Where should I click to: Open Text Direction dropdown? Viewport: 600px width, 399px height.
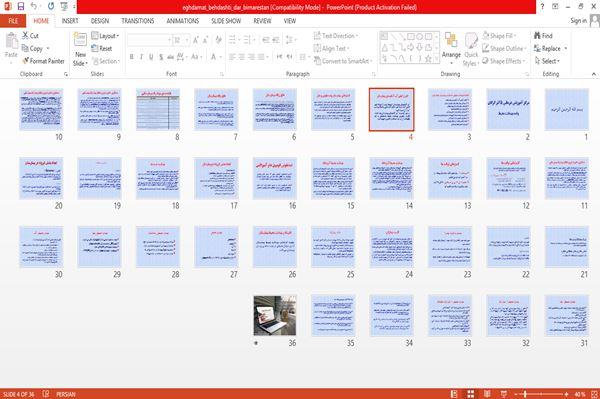[336, 36]
